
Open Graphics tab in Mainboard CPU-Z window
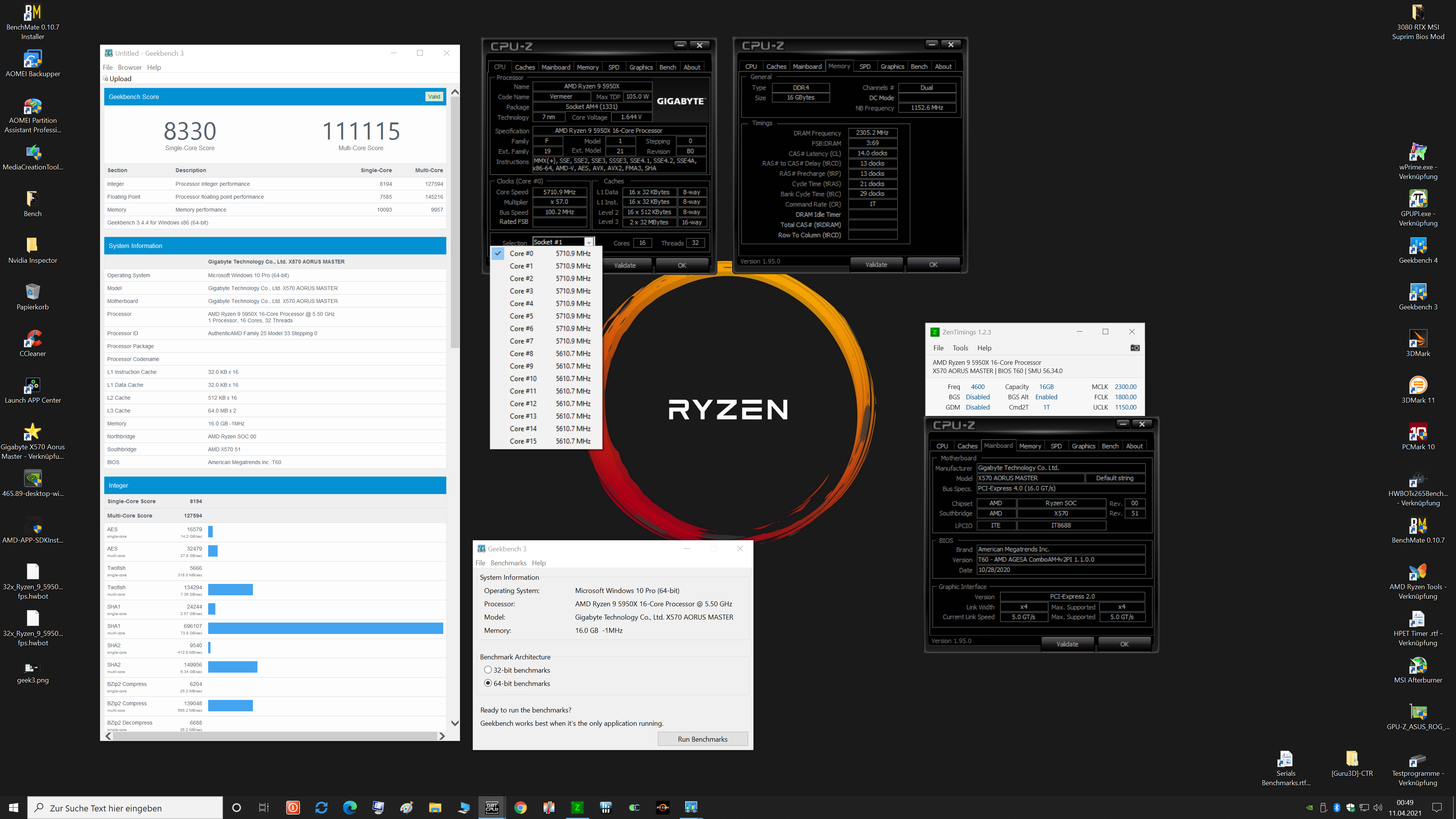[x=1083, y=446]
